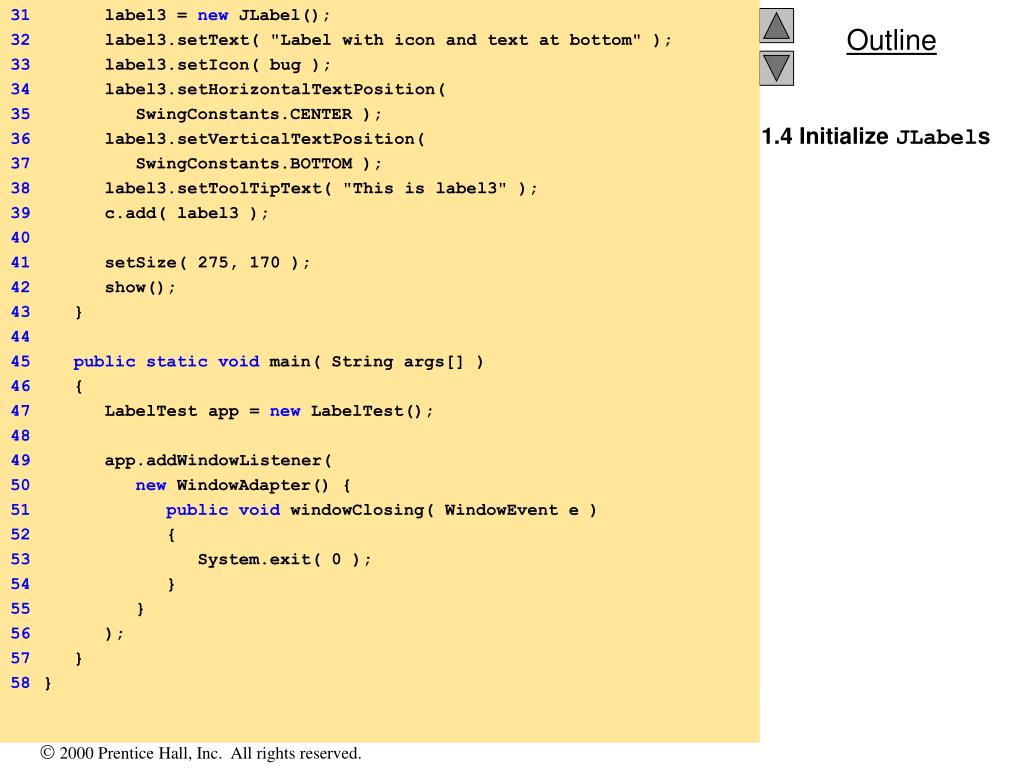Click the up arrow navigation button
Viewport: 1024px width, 768px height.
tap(776, 25)
